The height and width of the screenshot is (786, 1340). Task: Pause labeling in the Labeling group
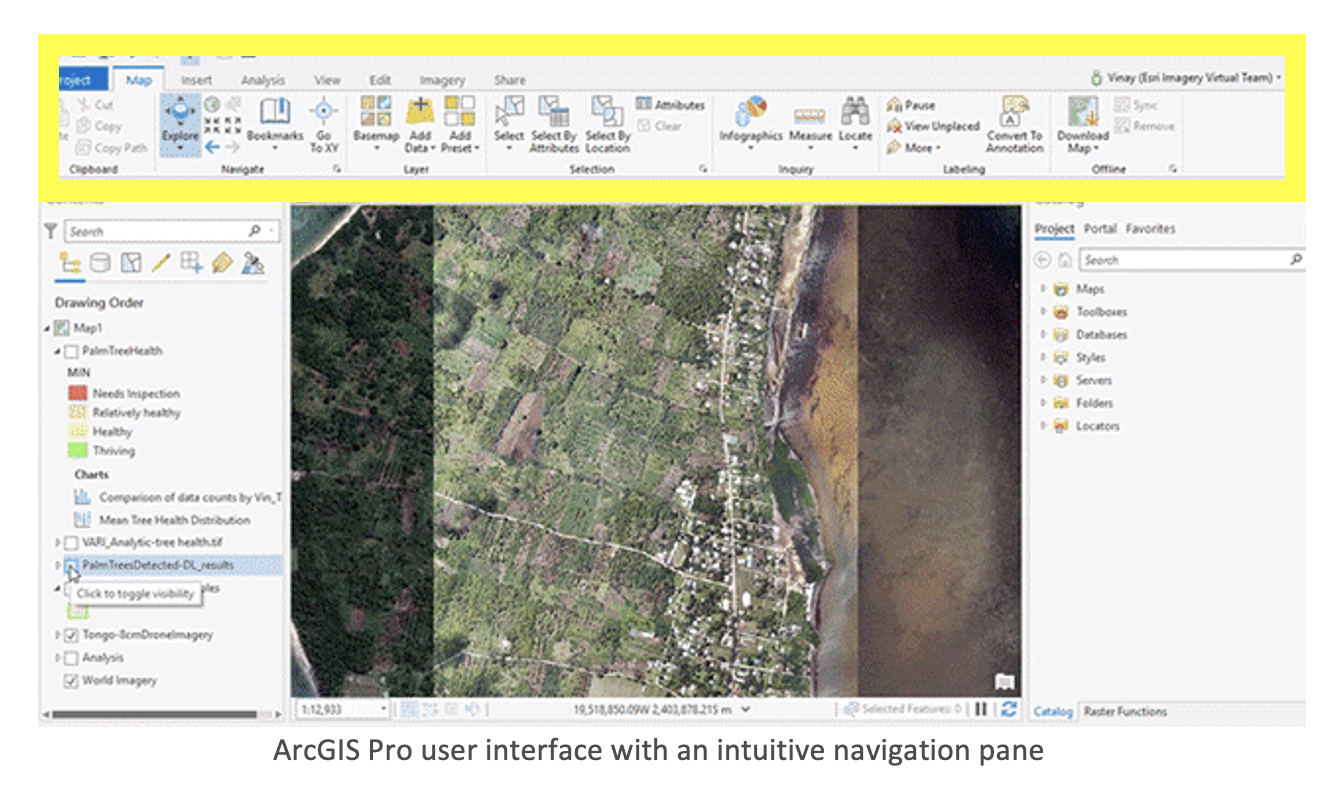911,105
